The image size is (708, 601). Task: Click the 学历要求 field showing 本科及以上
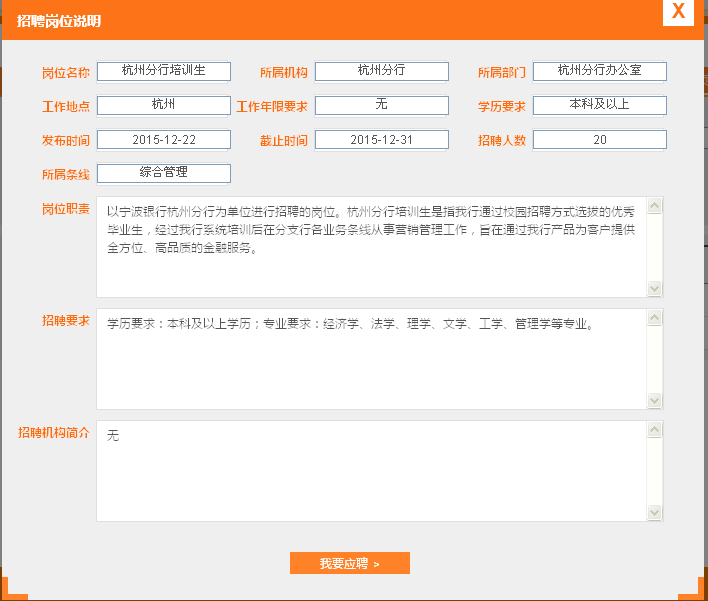(600, 105)
